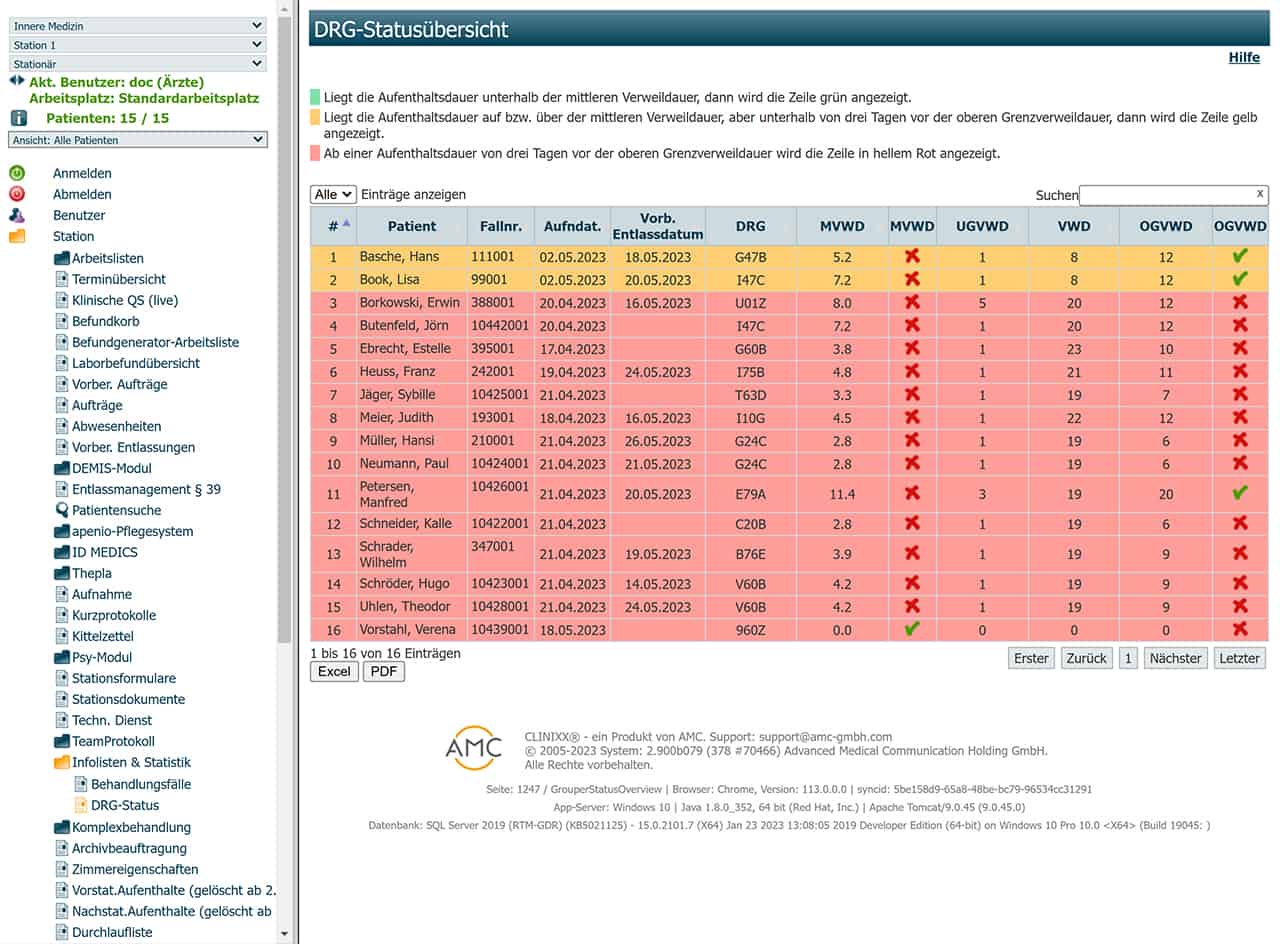Click the blue info icon beside Patienten

tap(18, 118)
